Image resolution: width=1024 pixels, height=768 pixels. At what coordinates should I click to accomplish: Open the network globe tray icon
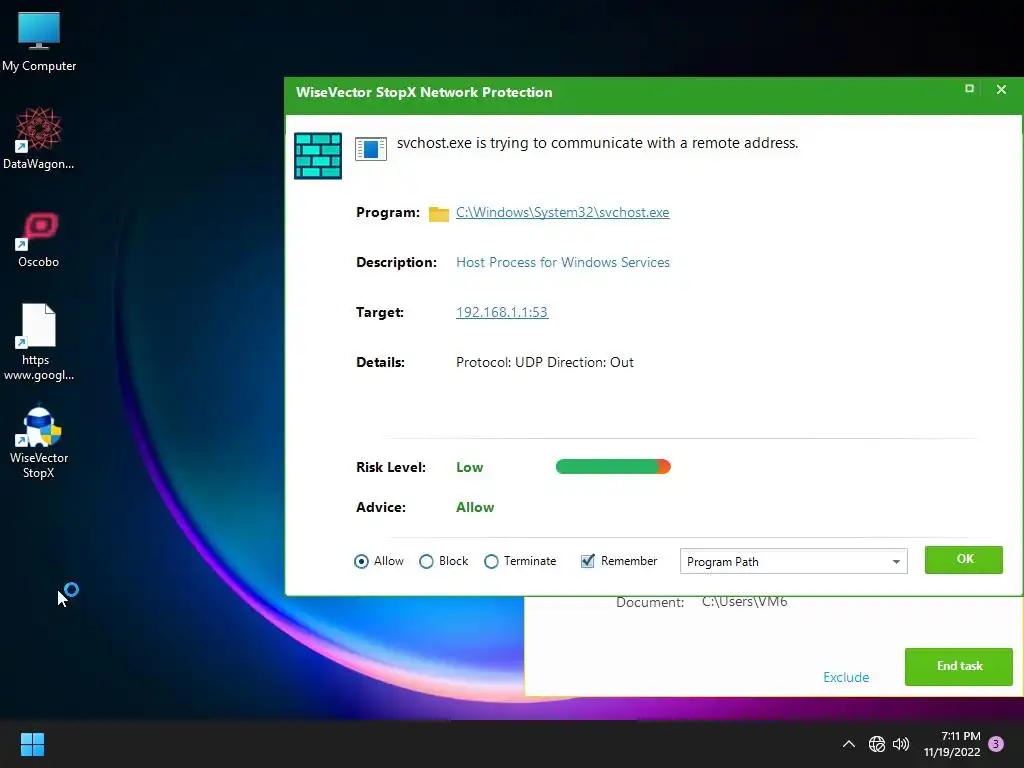click(876, 744)
